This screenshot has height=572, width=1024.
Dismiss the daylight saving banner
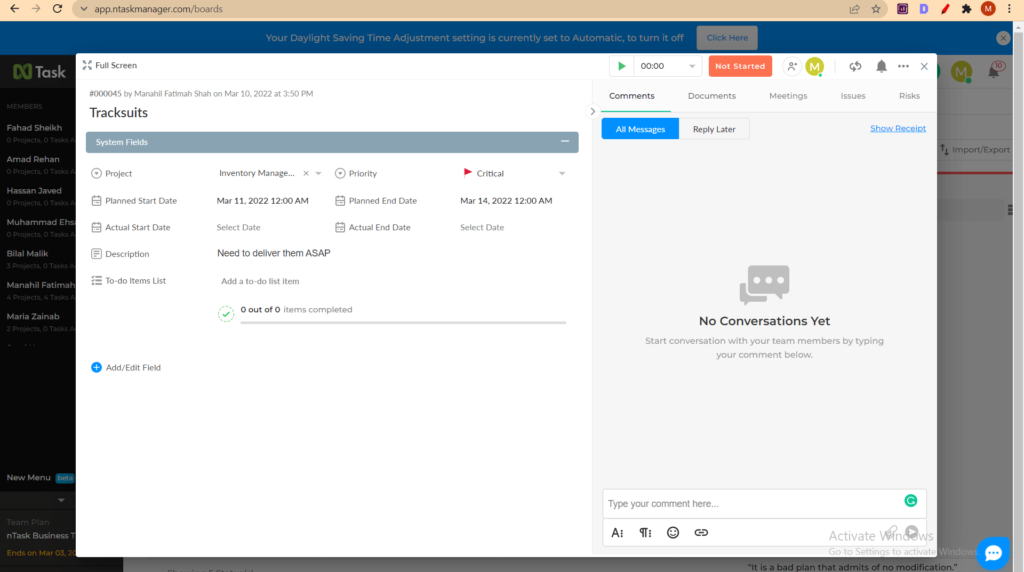pyautogui.click(x=1003, y=38)
